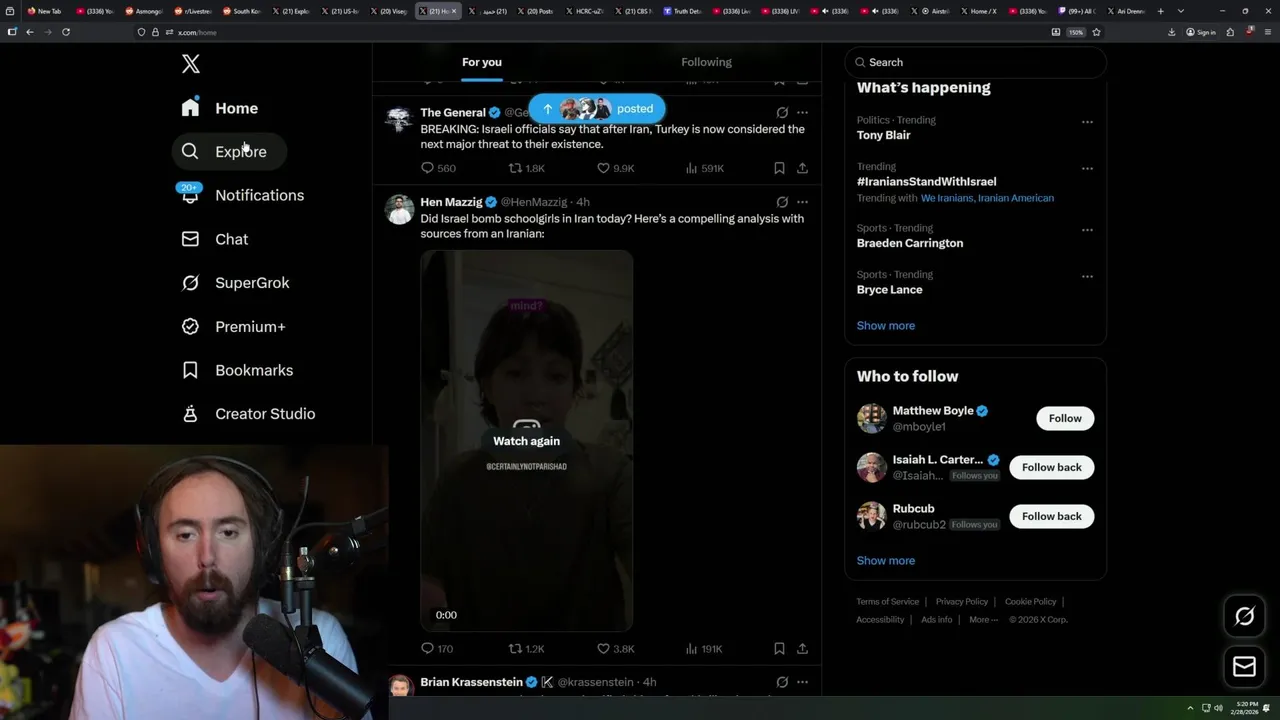
Task: Open more options for Bryce Lance trend
Action: (x=1087, y=276)
